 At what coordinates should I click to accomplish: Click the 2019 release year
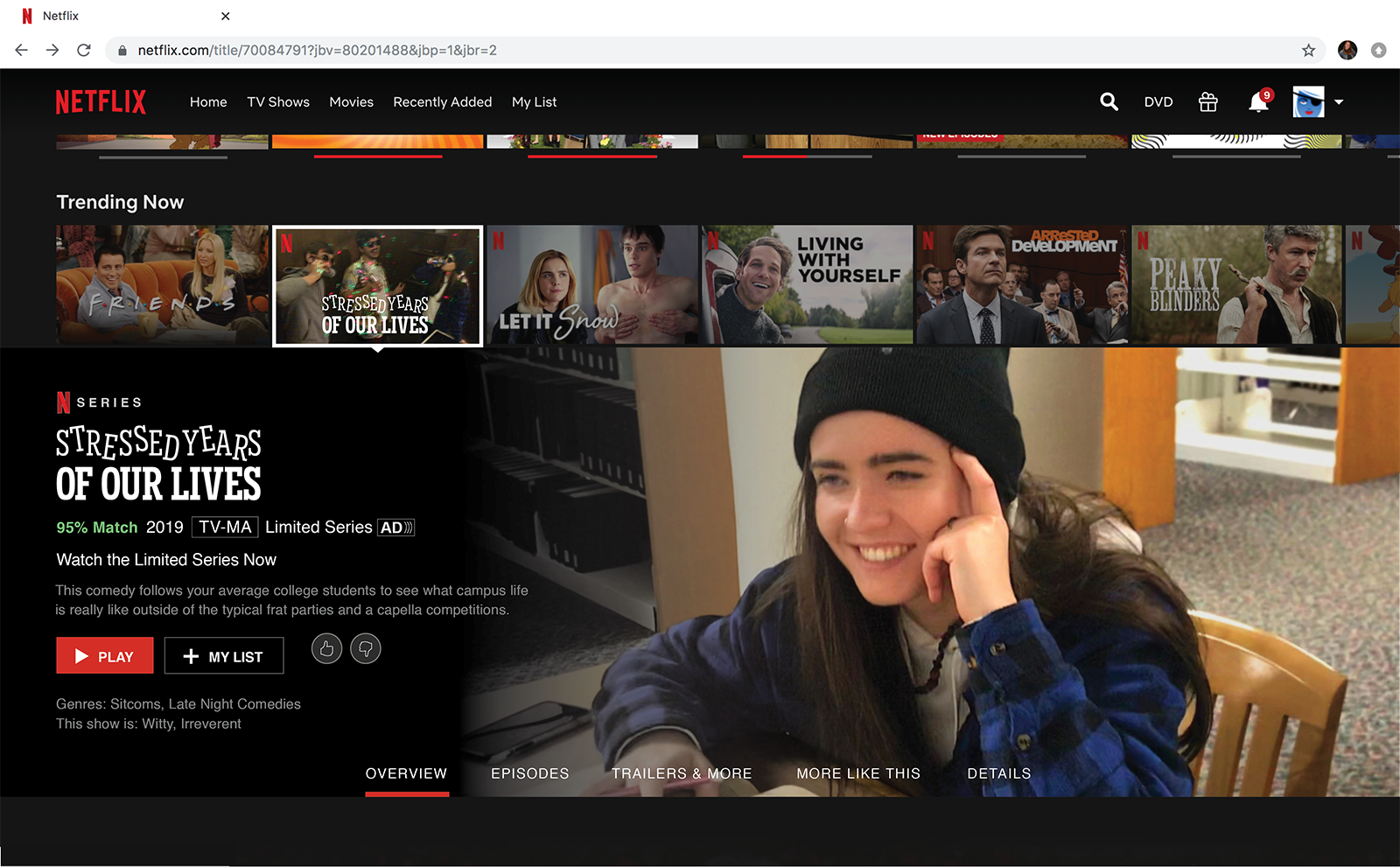[164, 527]
